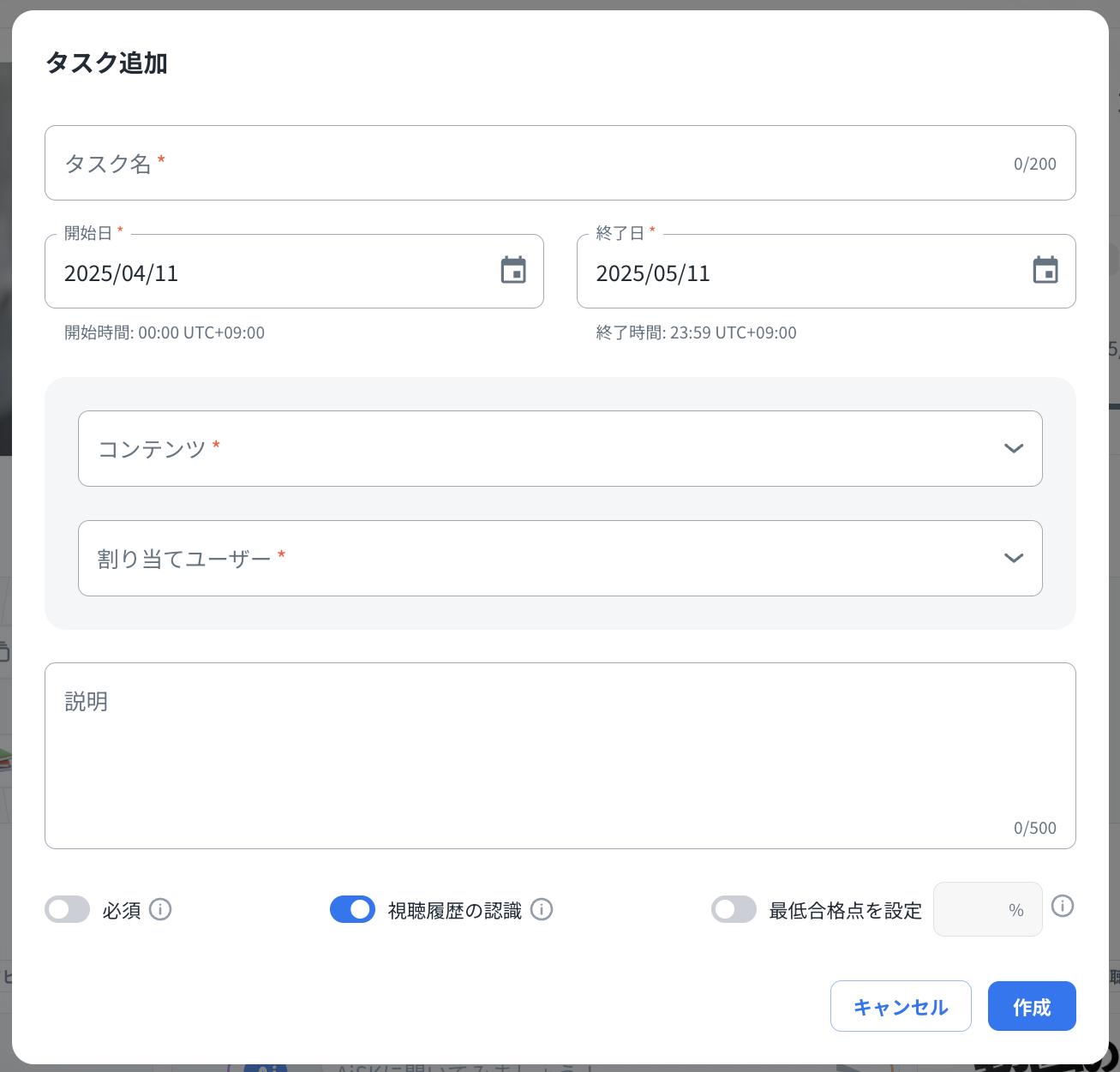1120x1072 pixels.
Task: Click the 最低合格点を設定 label text
Action: point(845,910)
